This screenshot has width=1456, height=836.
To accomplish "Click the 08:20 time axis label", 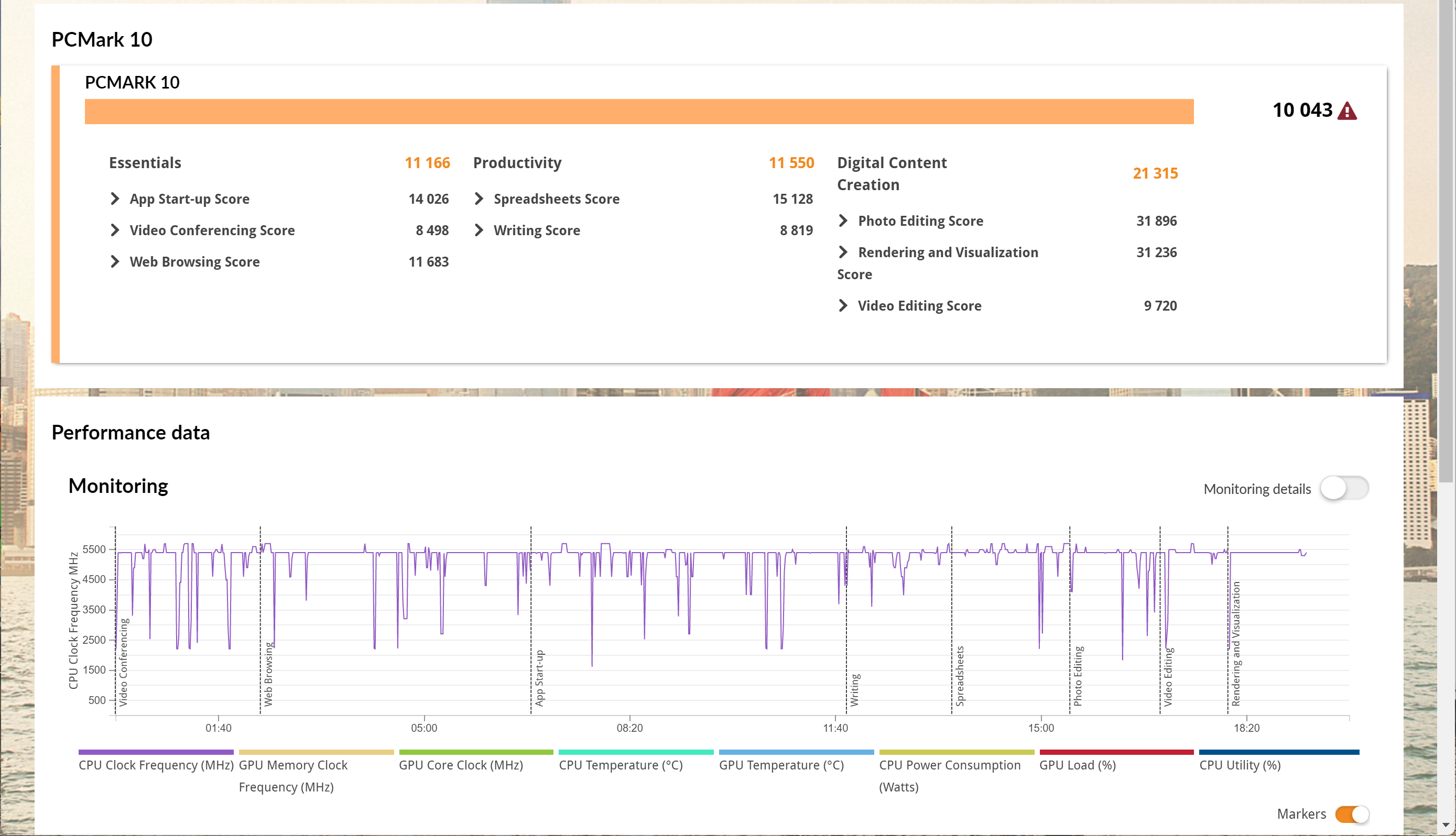I will point(629,728).
